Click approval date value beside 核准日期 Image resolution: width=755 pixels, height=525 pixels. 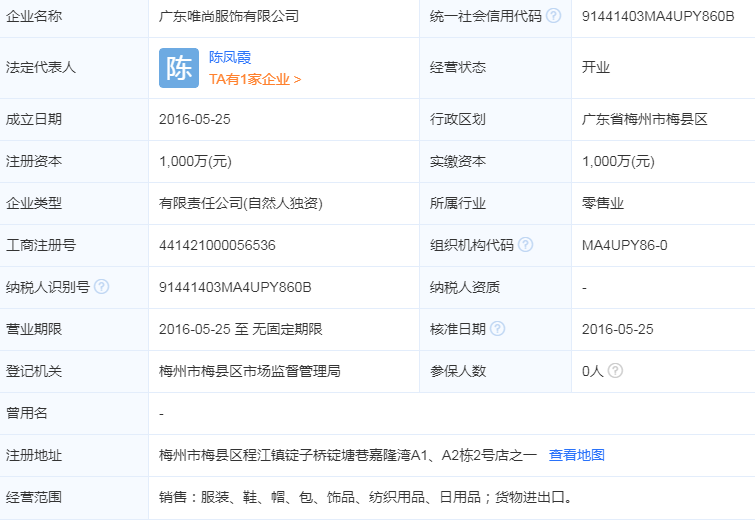pos(617,329)
